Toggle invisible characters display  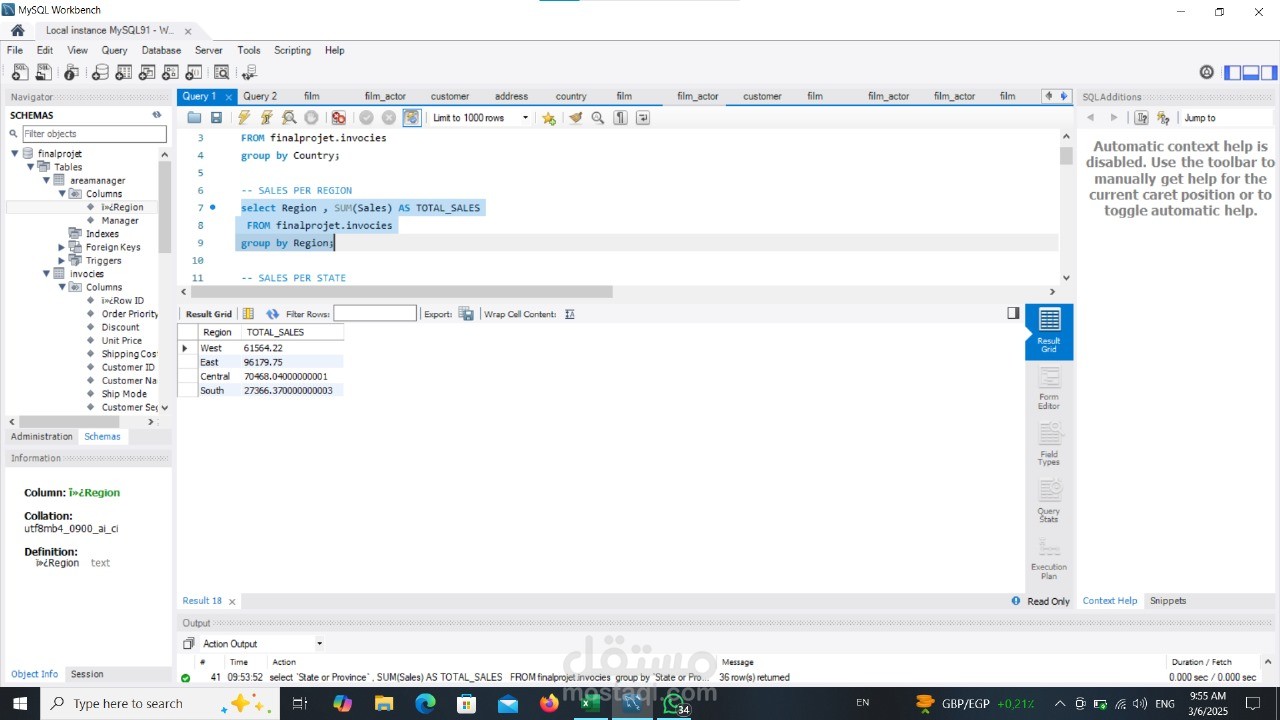(x=620, y=118)
